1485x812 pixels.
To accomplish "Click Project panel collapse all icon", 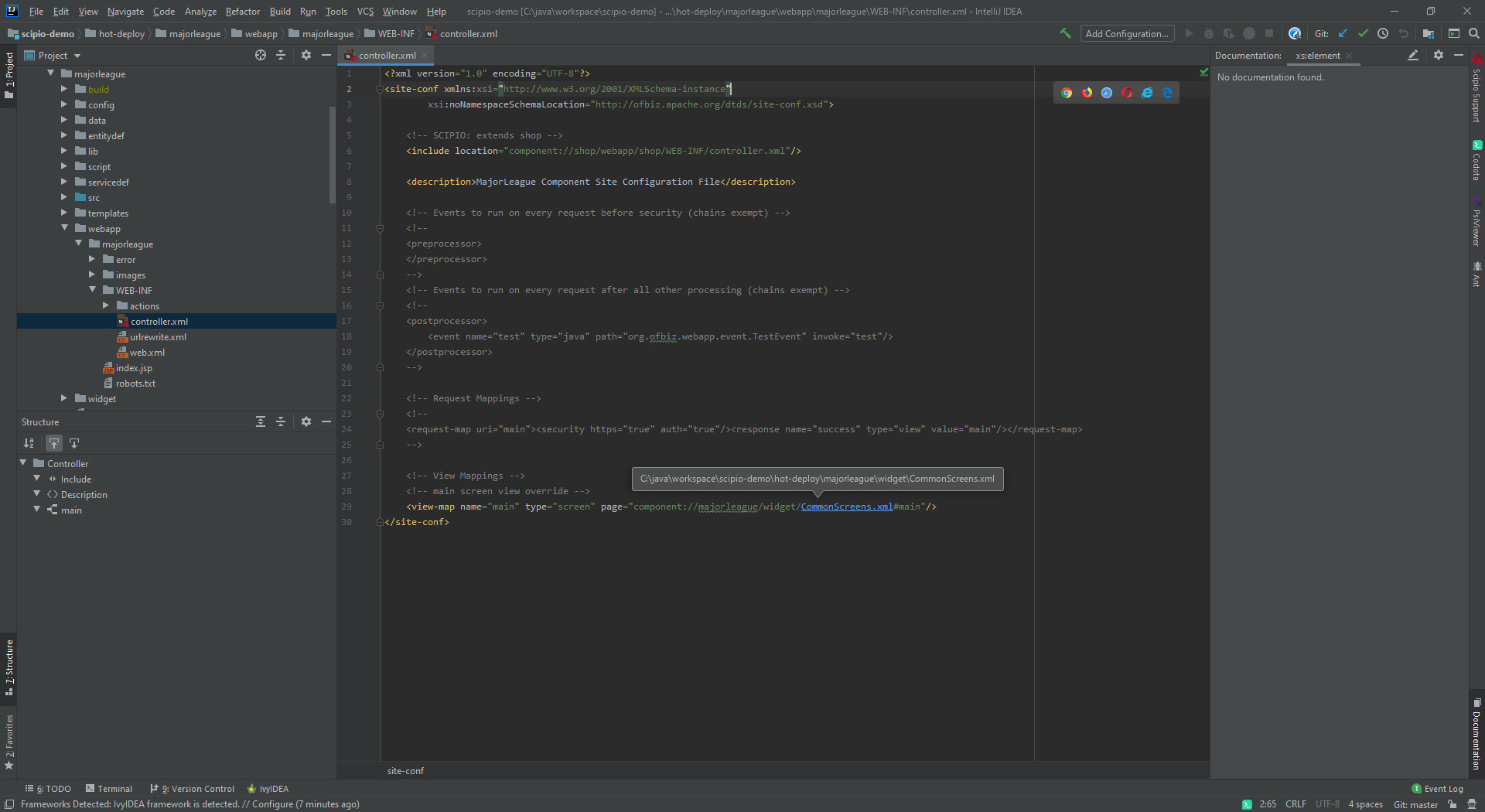I will tap(281, 55).
